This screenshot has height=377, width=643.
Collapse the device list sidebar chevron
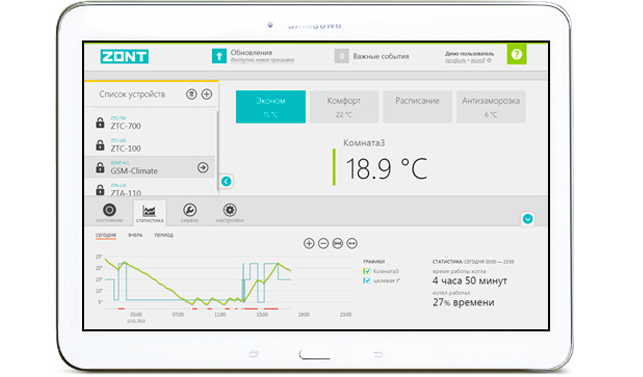[226, 181]
